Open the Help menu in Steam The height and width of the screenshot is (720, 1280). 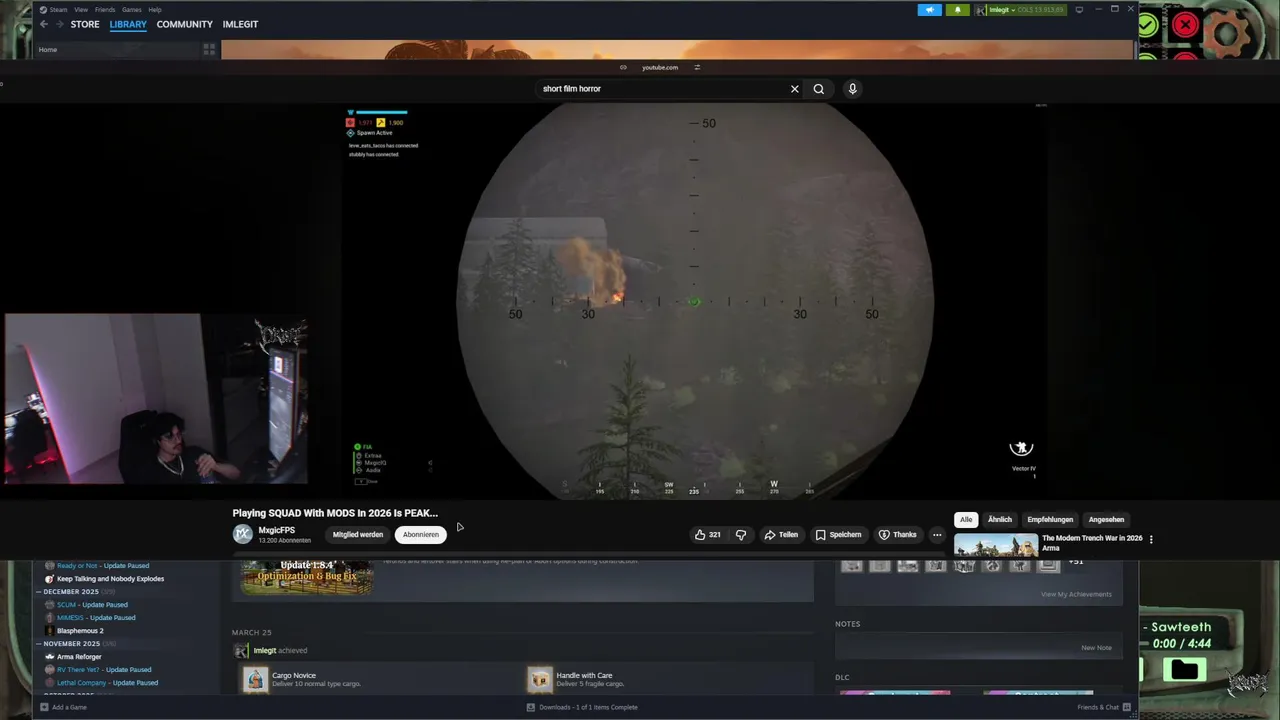point(155,10)
